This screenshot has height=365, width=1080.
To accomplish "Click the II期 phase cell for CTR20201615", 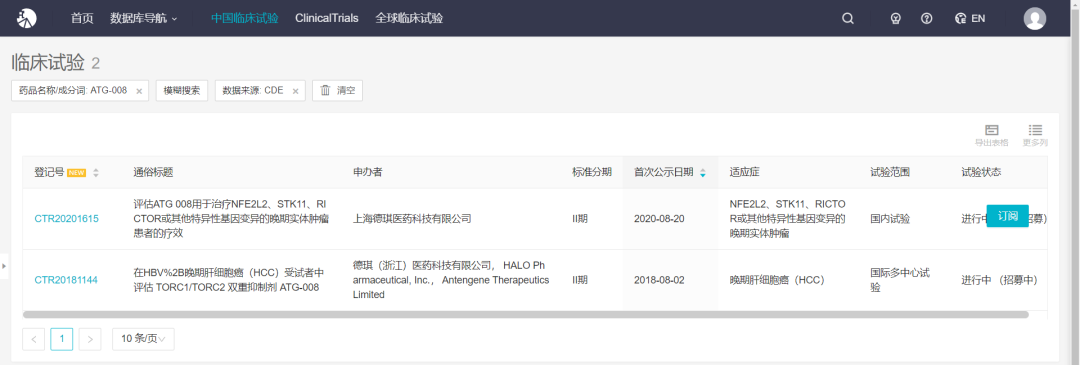I will pyautogui.click(x=579, y=218).
